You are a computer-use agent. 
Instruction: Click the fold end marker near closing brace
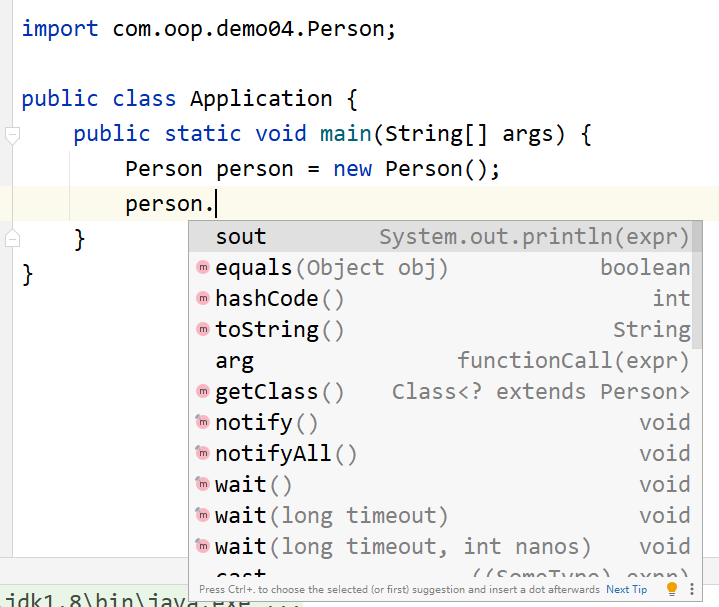pyautogui.click(x=12, y=238)
